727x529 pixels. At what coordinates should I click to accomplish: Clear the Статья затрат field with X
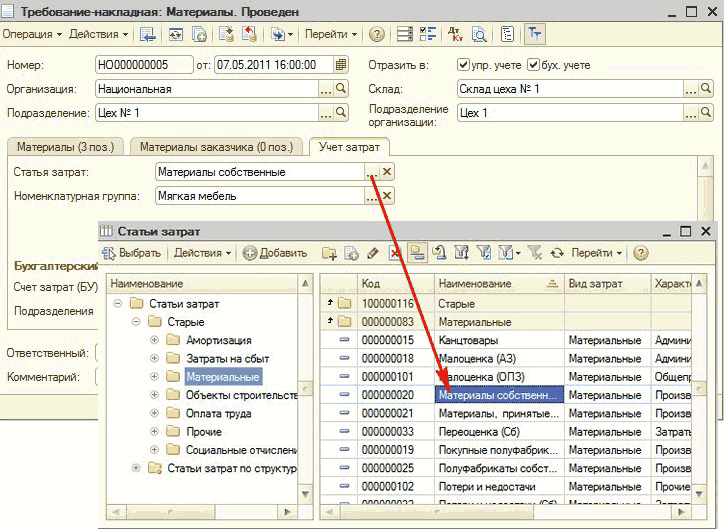tap(387, 172)
